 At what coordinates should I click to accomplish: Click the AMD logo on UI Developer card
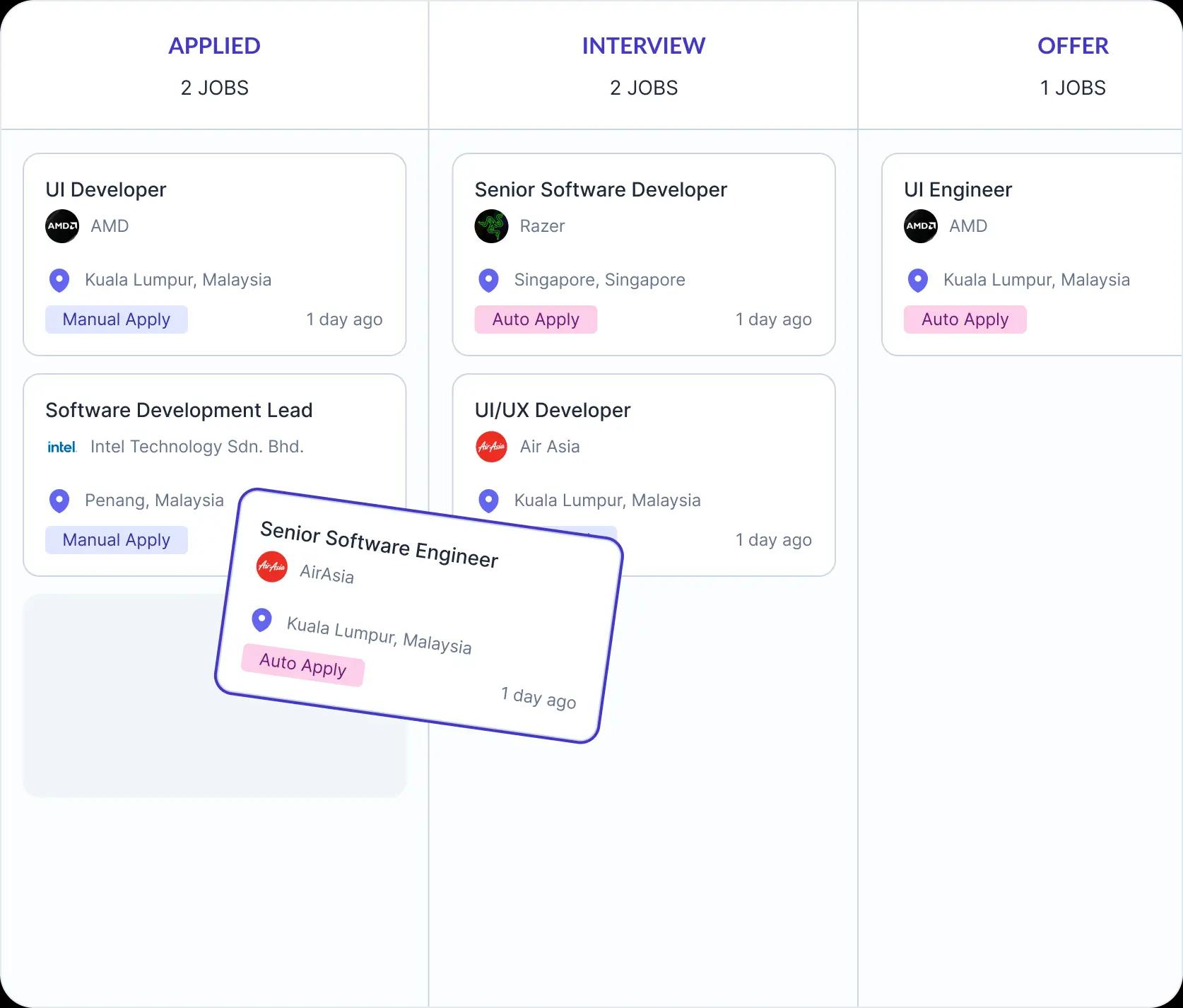pyautogui.click(x=62, y=226)
